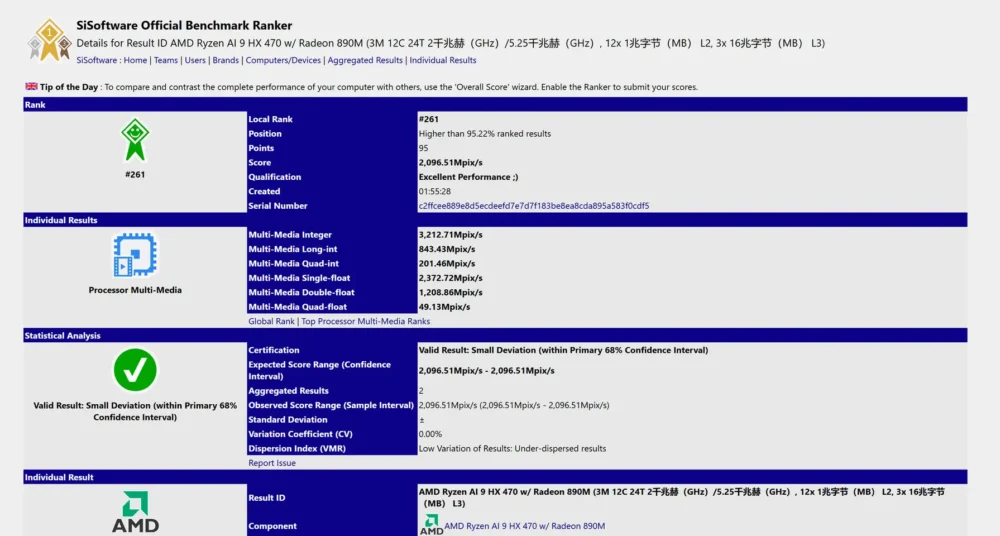Open Individual Results navigation link
The width and height of the screenshot is (1000, 536).
pyautogui.click(x=443, y=60)
